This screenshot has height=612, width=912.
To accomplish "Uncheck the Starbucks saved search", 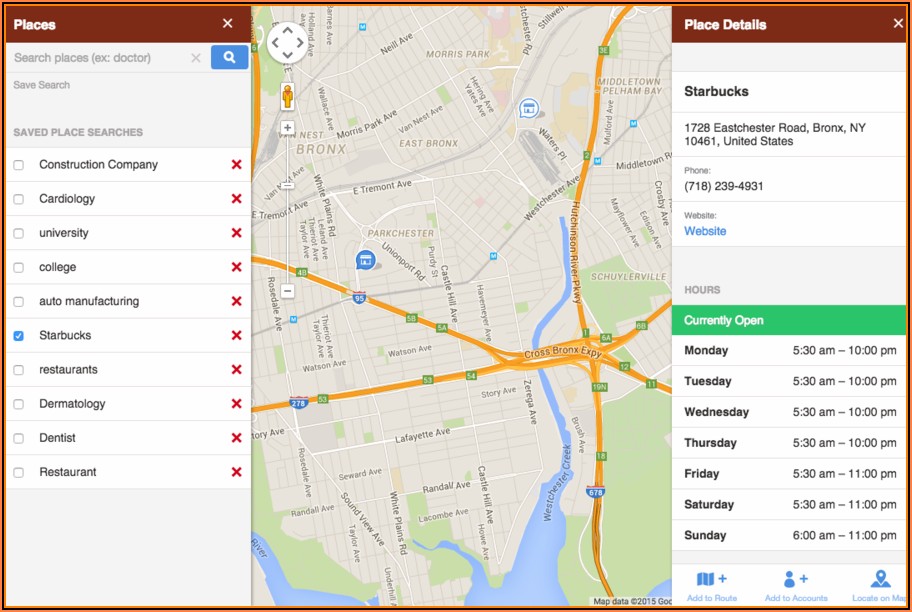I will 19,336.
